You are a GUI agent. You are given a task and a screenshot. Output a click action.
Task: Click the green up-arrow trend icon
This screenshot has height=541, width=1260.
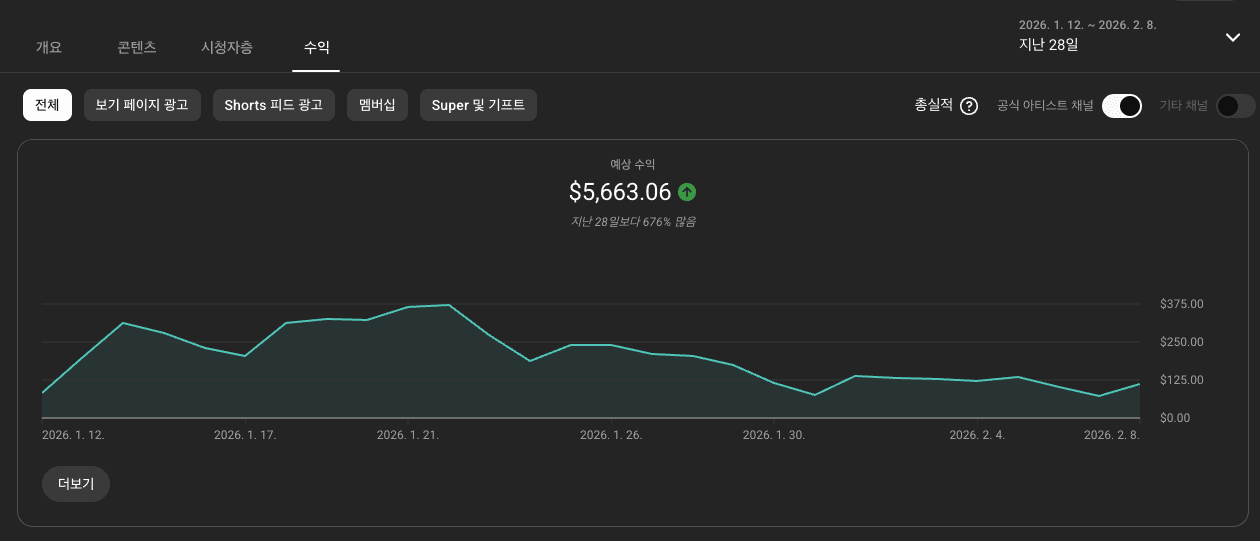687,191
